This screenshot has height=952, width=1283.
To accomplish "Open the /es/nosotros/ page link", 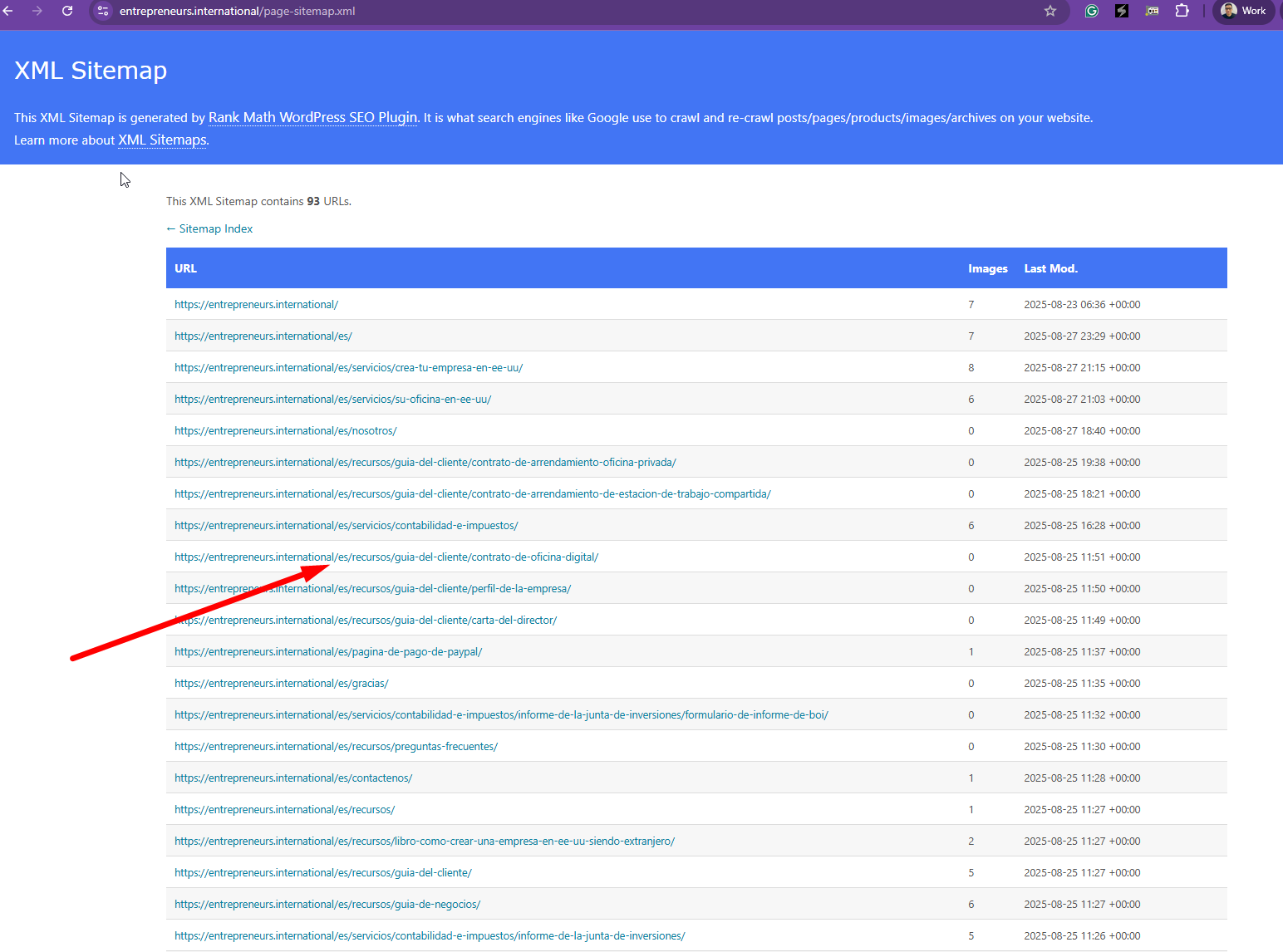I will click(285, 431).
